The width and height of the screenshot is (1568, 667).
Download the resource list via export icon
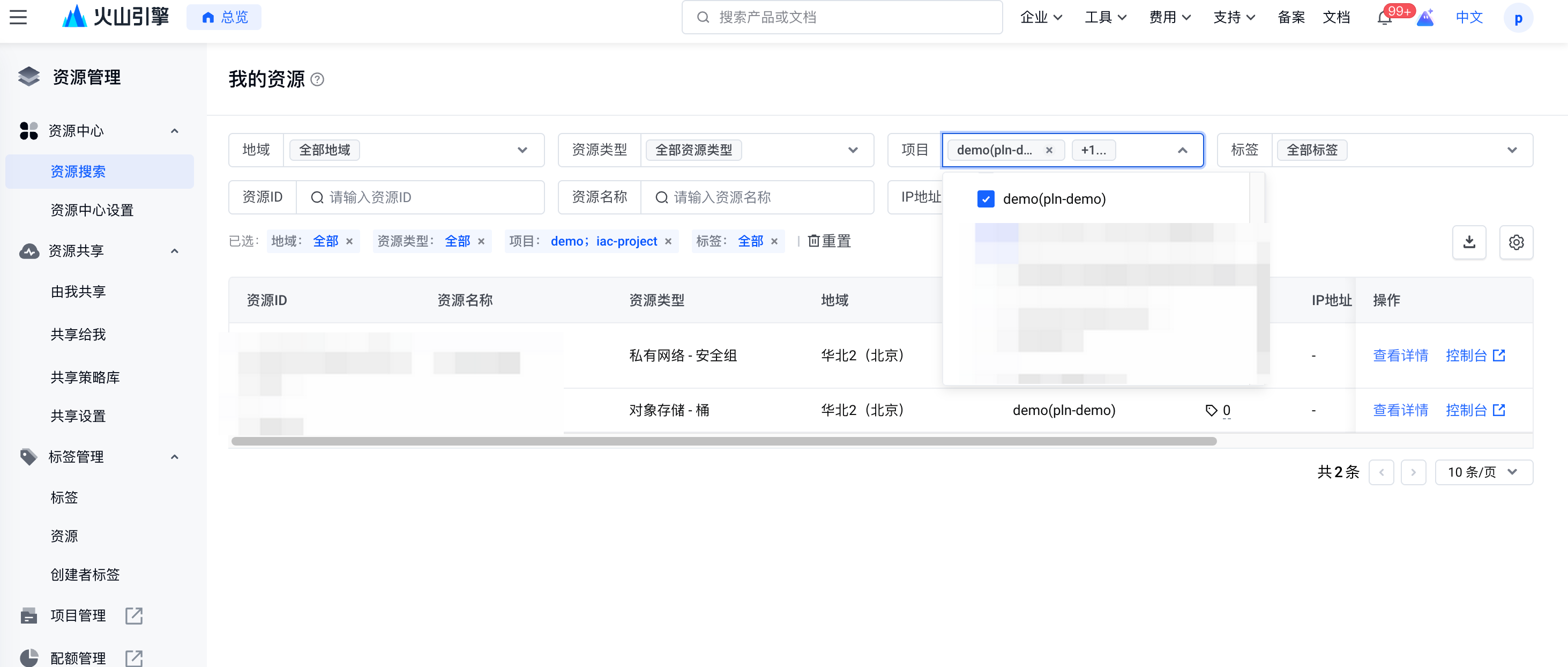tap(1469, 242)
